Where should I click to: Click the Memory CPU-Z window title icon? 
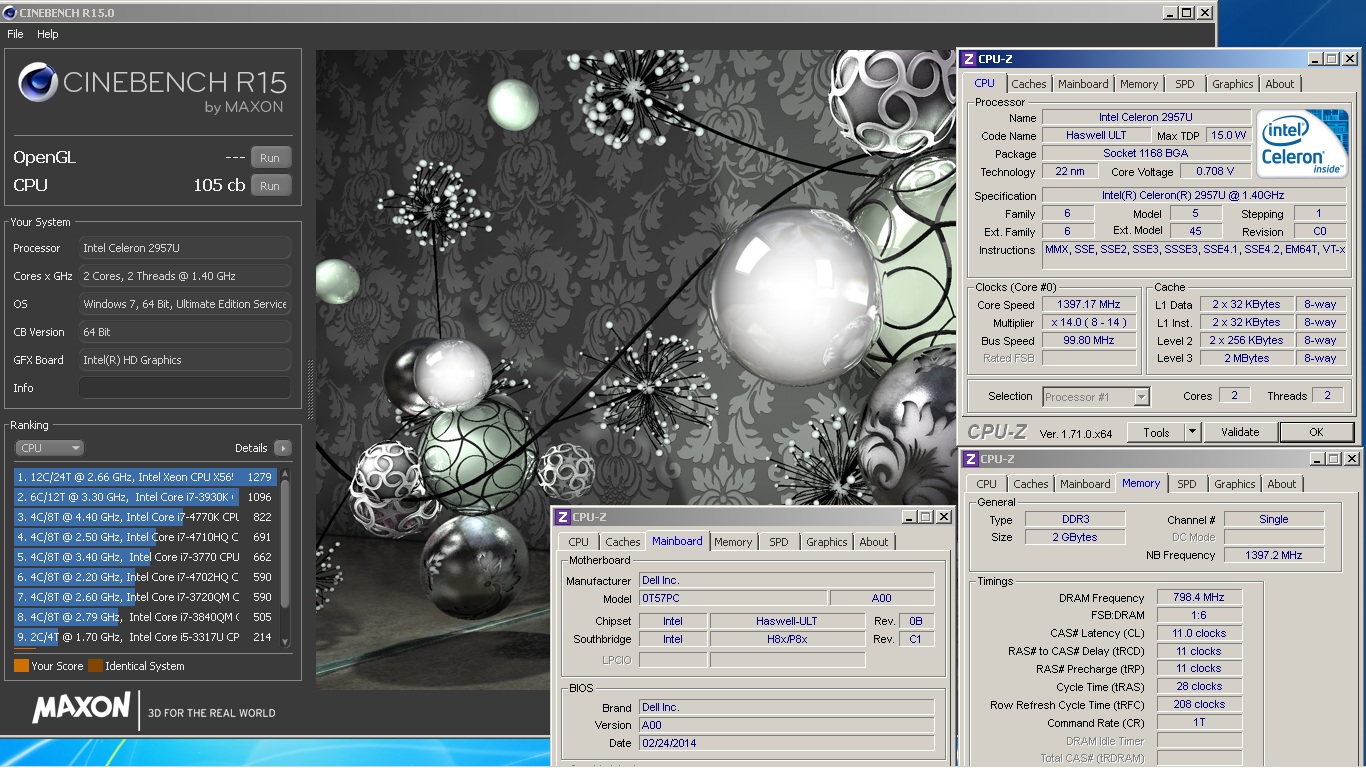pos(971,459)
